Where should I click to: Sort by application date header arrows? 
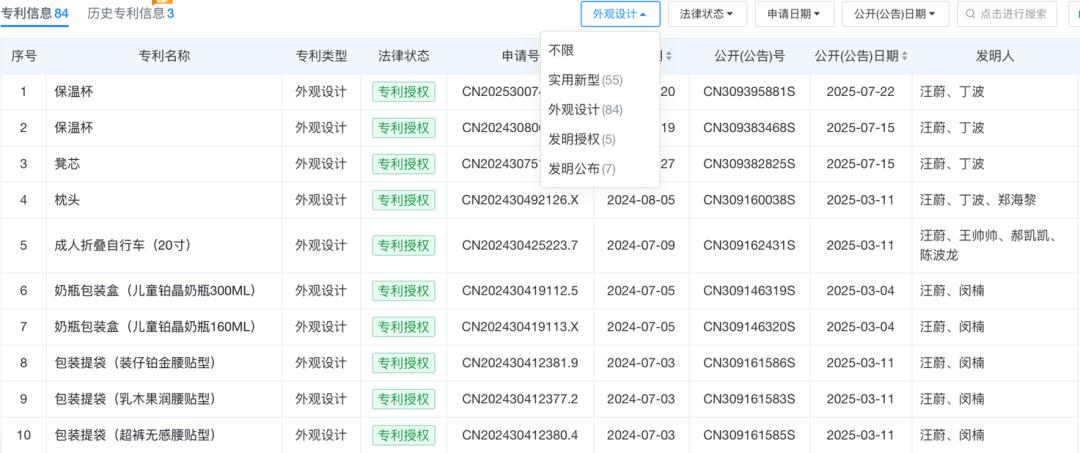click(668, 56)
